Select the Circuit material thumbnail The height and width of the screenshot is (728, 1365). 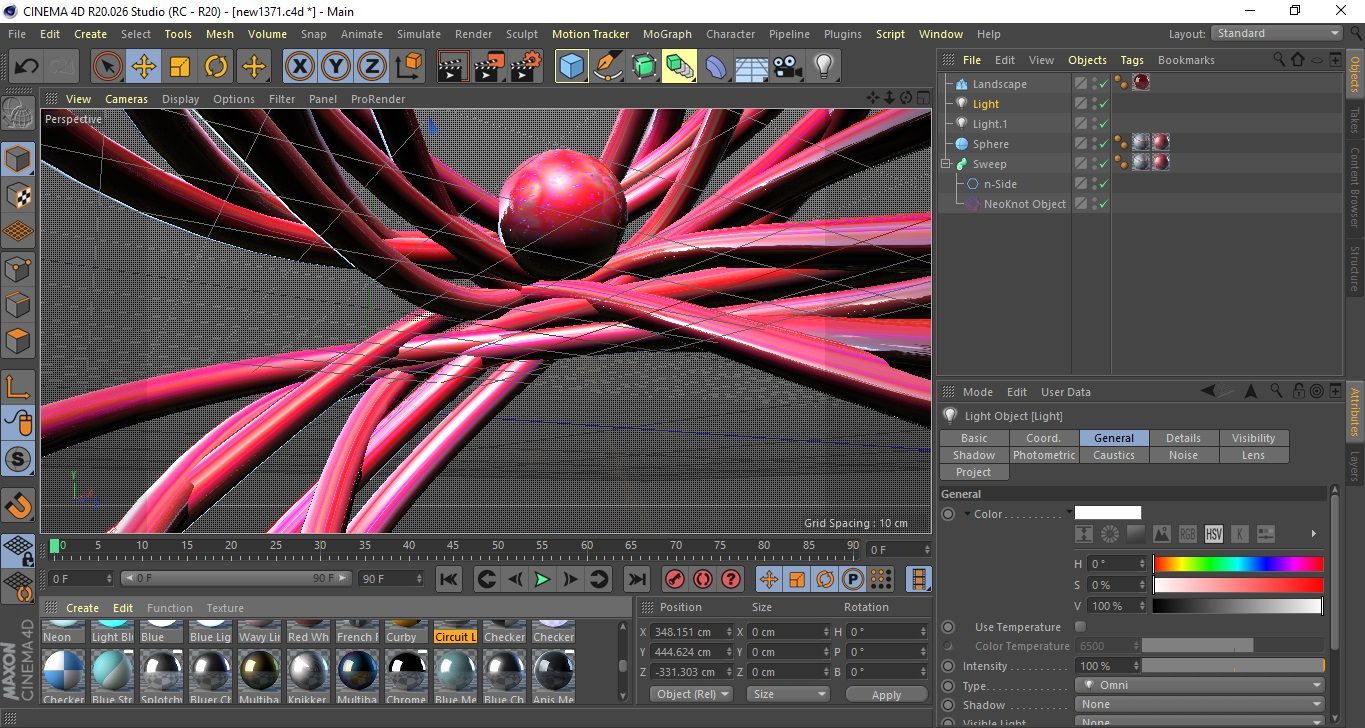point(456,630)
